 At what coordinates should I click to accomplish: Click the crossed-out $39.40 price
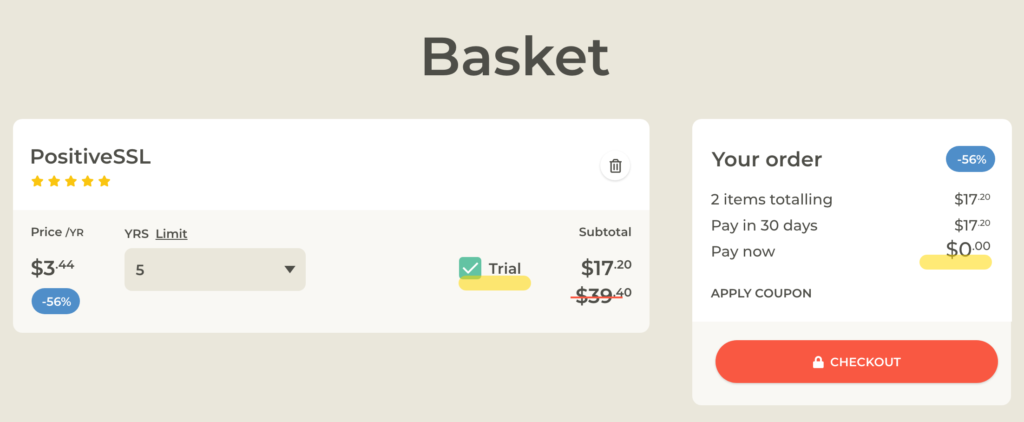click(x=603, y=296)
